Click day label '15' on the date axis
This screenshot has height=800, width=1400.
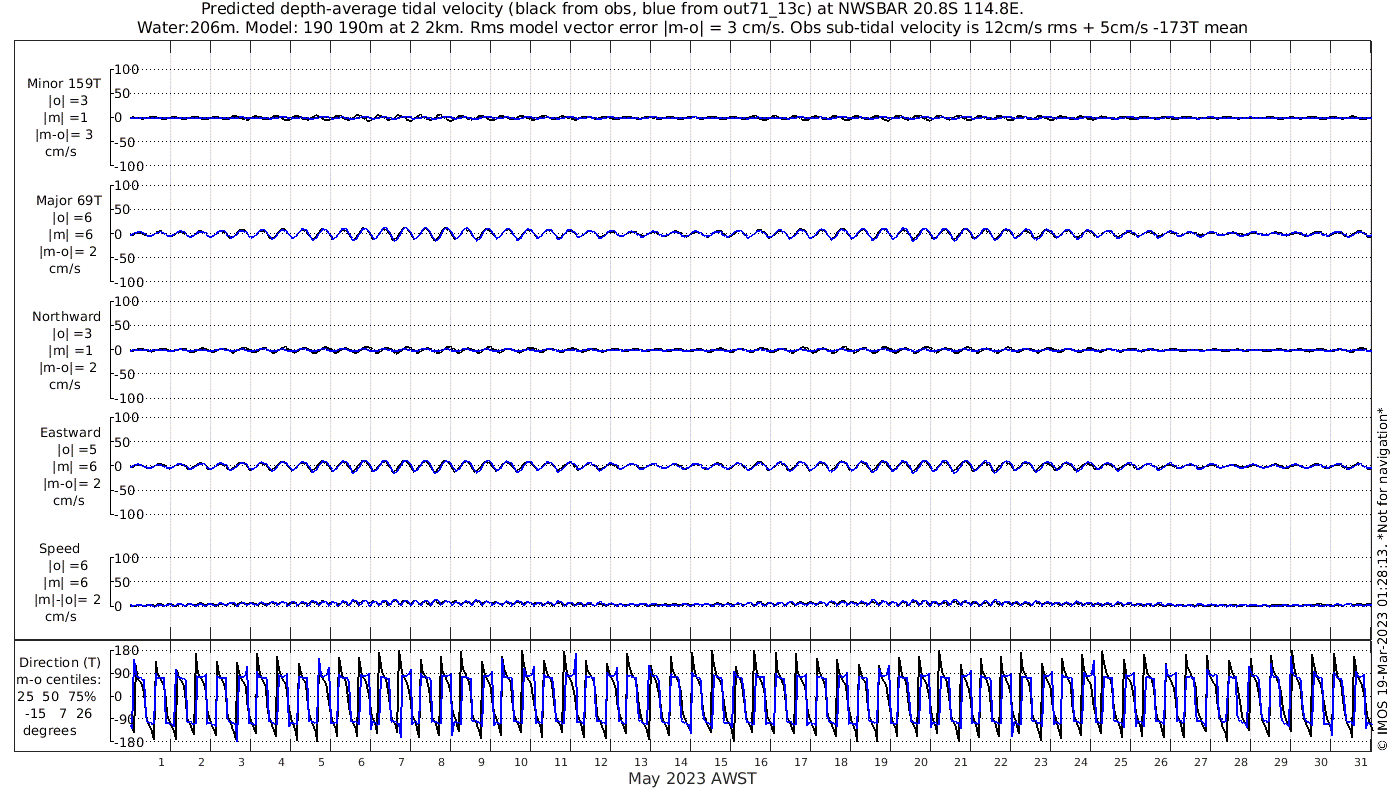pyautogui.click(x=721, y=762)
